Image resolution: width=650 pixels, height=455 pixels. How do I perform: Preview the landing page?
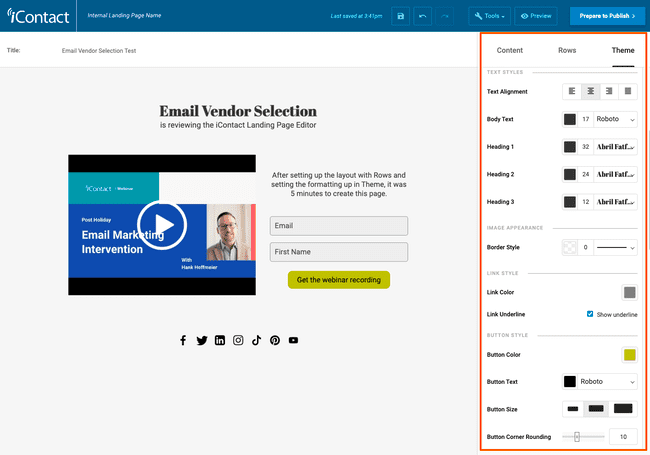536,16
